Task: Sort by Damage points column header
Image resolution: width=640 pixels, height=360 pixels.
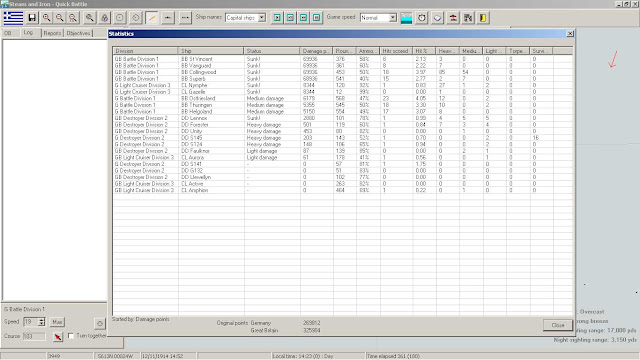Action: pos(316,51)
